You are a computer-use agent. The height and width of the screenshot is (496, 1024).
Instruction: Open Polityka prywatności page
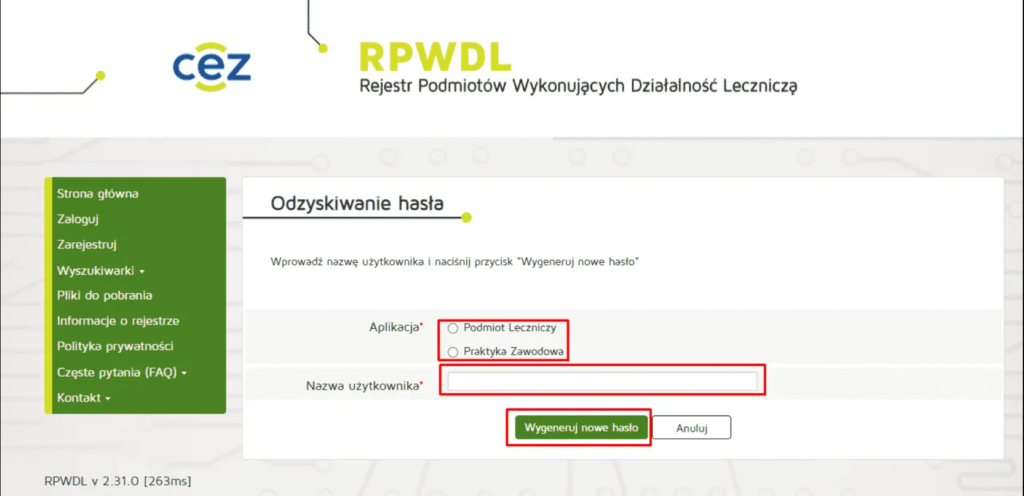point(115,346)
